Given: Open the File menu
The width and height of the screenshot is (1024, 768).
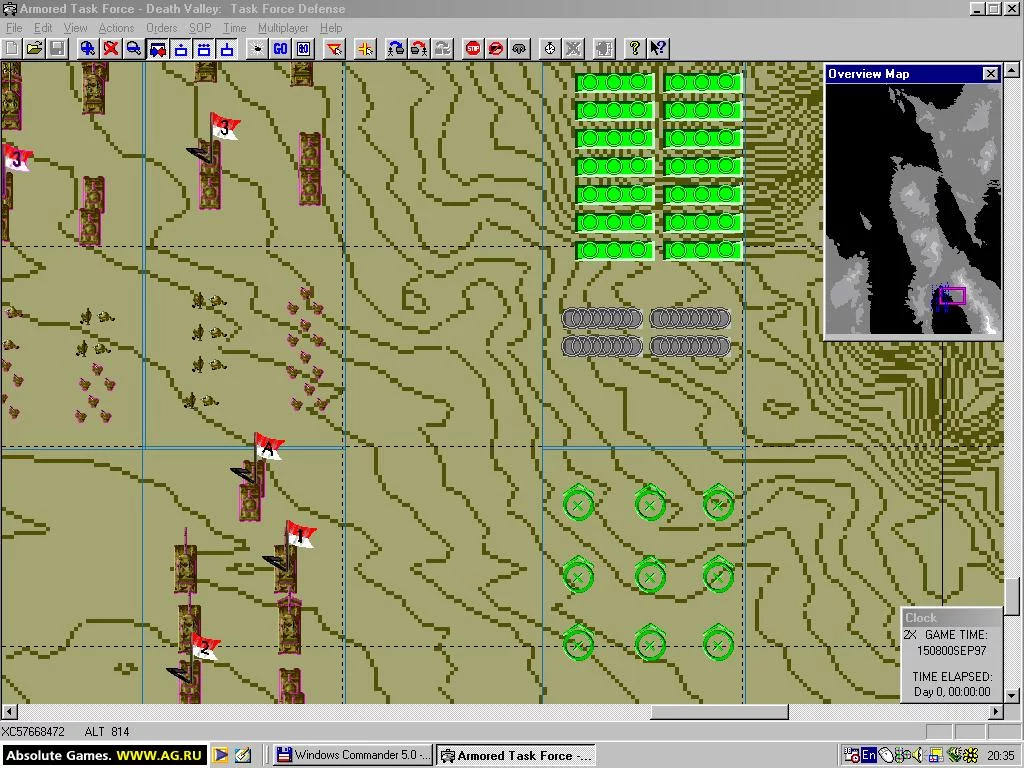Looking at the screenshot, I should click(14, 27).
